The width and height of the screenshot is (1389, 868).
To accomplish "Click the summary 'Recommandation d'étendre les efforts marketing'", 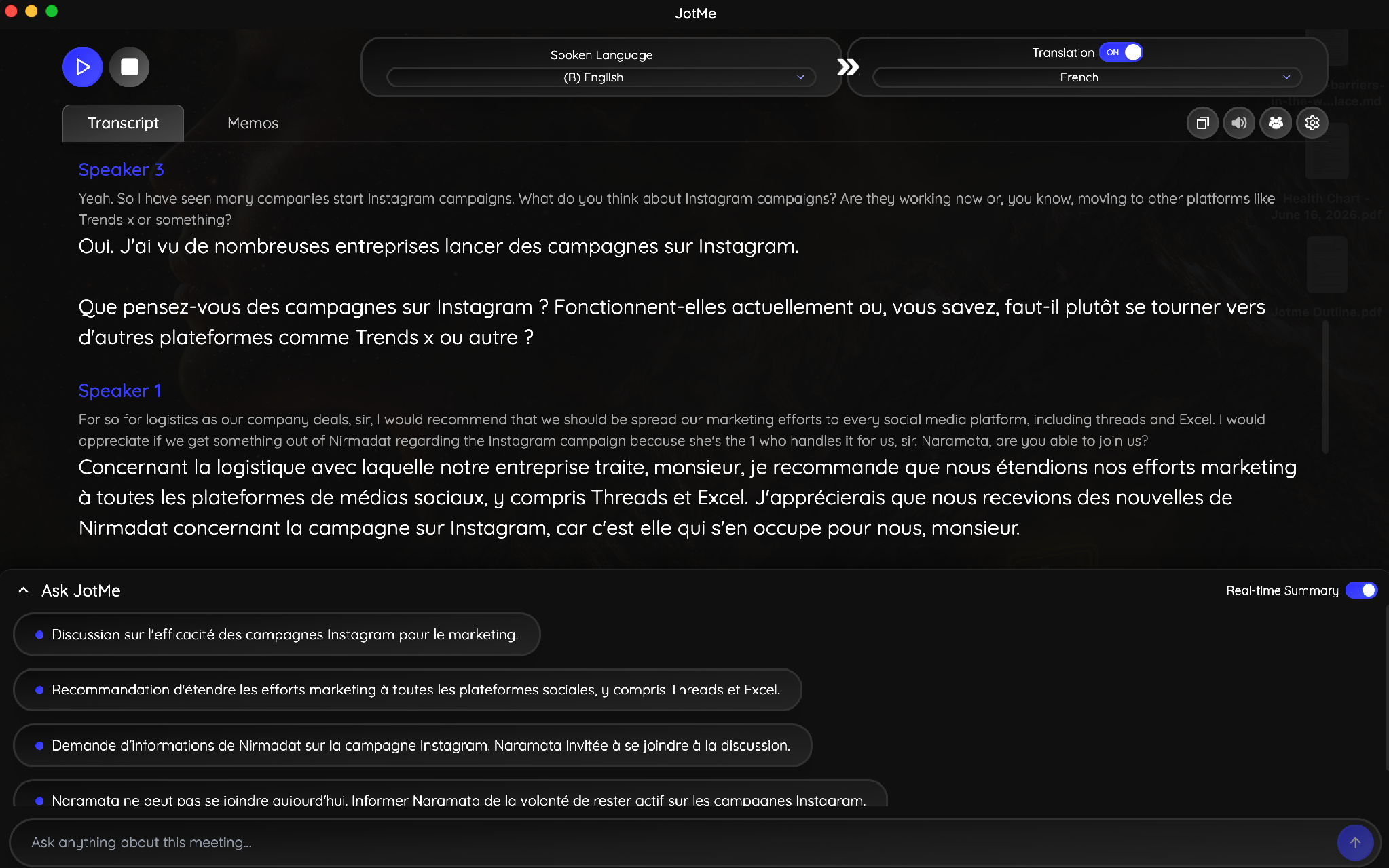I will click(407, 690).
